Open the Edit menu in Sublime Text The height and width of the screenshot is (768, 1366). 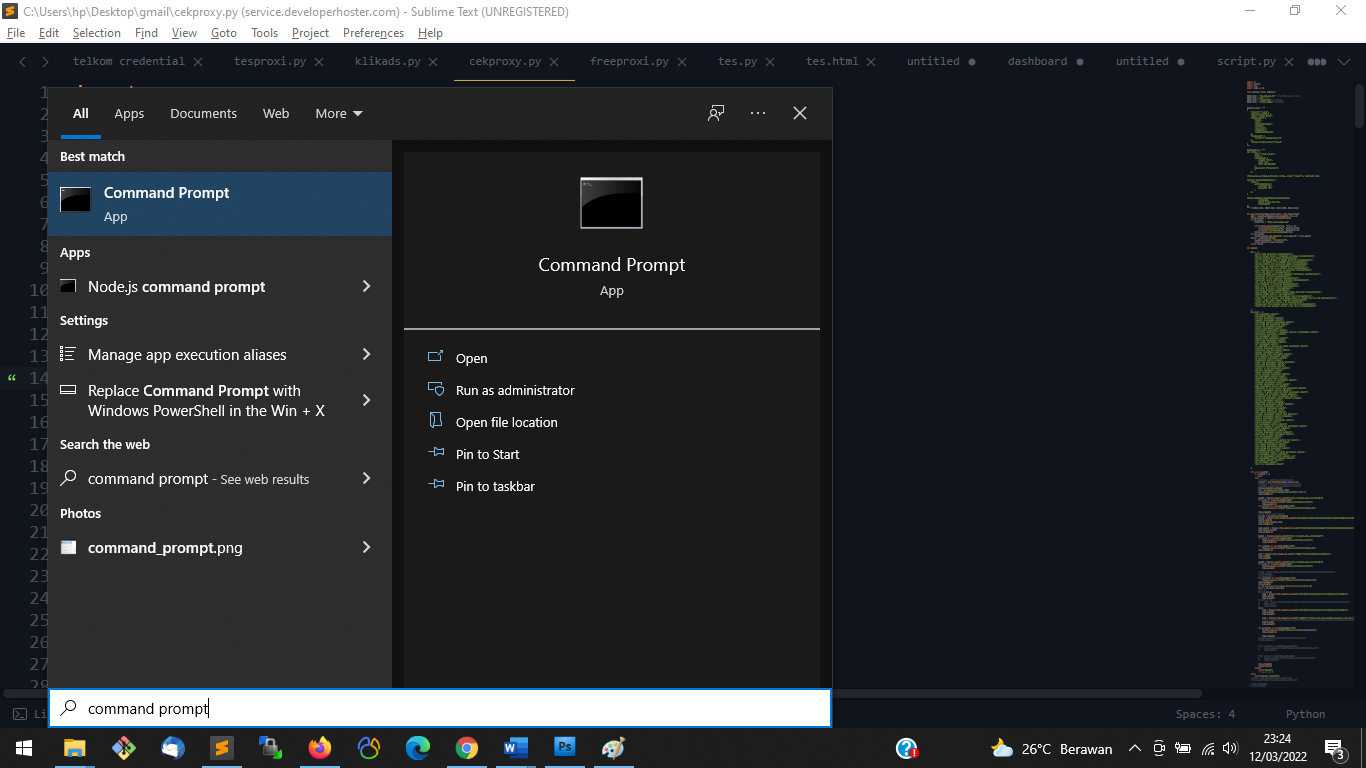pyautogui.click(x=49, y=32)
